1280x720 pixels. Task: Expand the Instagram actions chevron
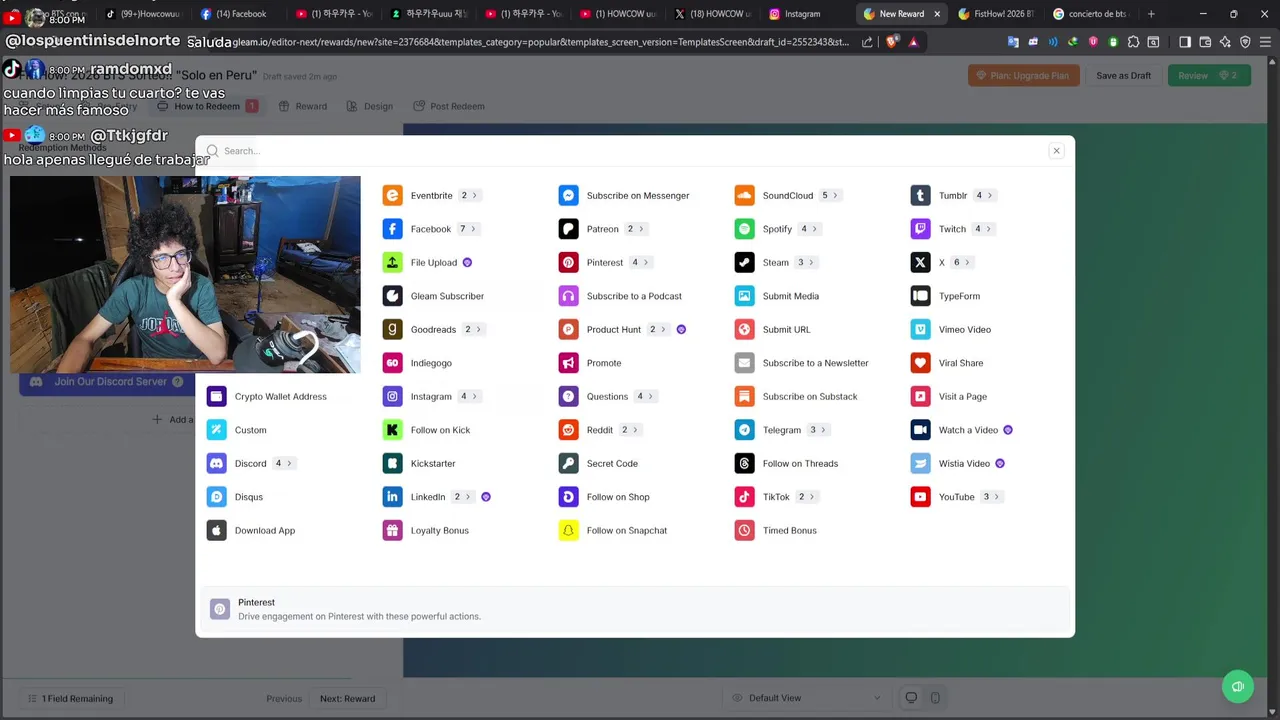(x=474, y=397)
